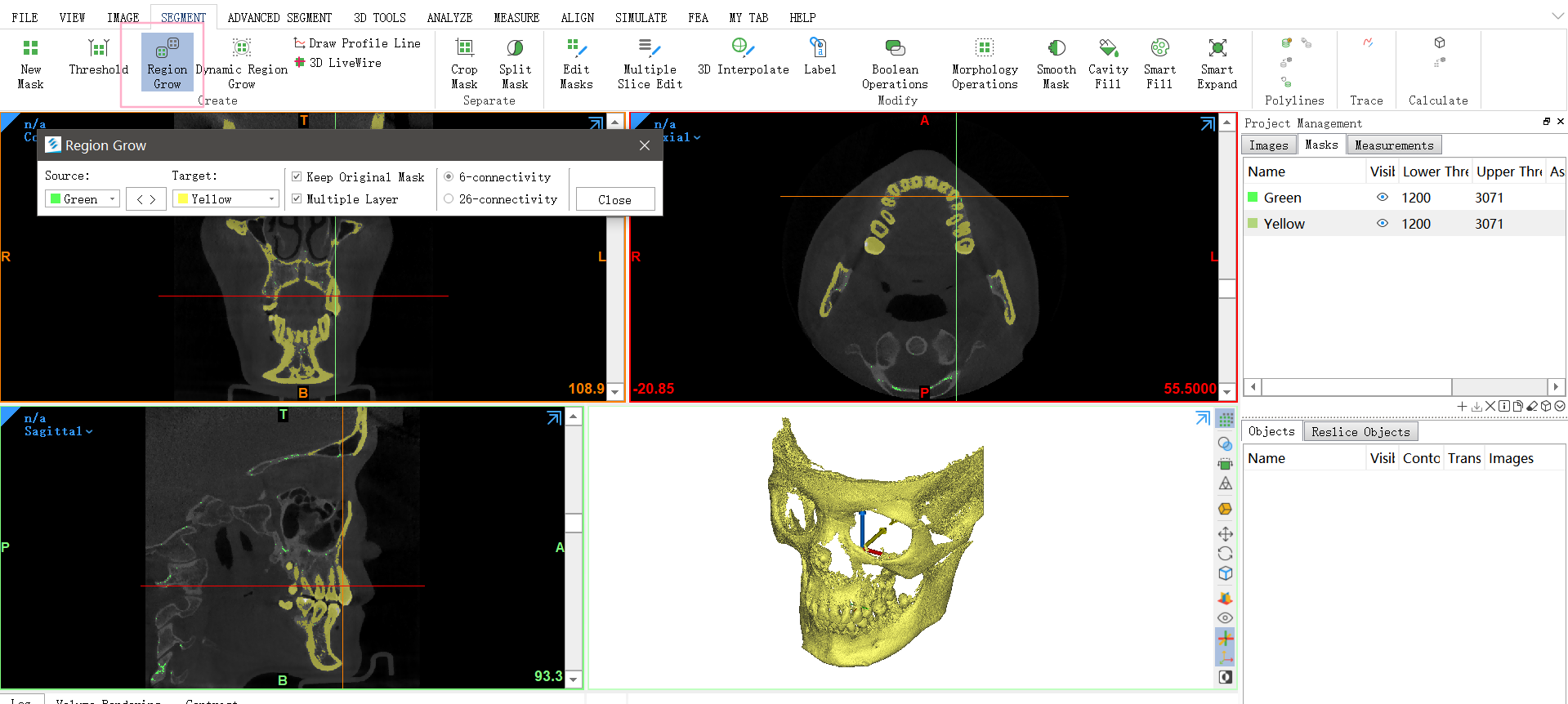Image resolution: width=1568 pixels, height=704 pixels.
Task: Toggle black-white contrast icon in 3D toolbar
Action: 1225,677
